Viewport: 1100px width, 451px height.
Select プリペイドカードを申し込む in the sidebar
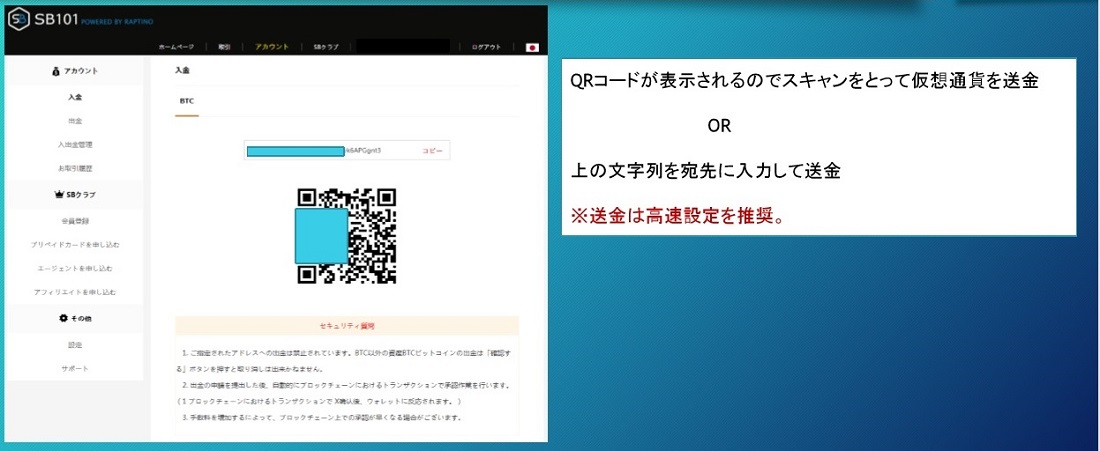(x=75, y=245)
